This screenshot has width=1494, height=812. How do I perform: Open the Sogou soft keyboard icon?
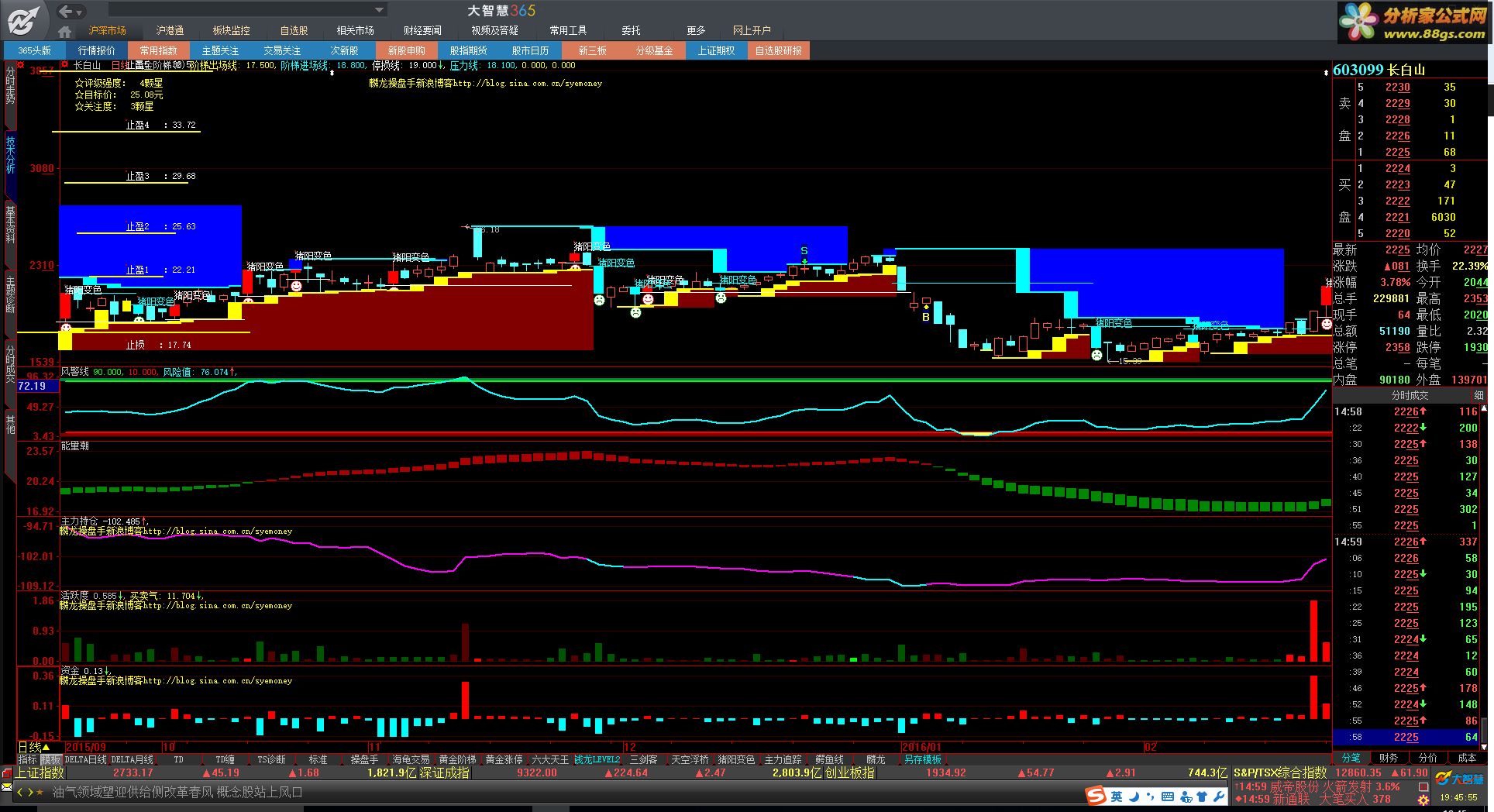1168,797
